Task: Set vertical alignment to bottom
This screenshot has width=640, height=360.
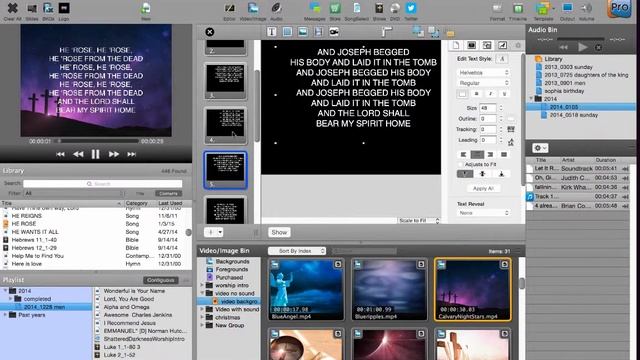Action: (x=501, y=174)
